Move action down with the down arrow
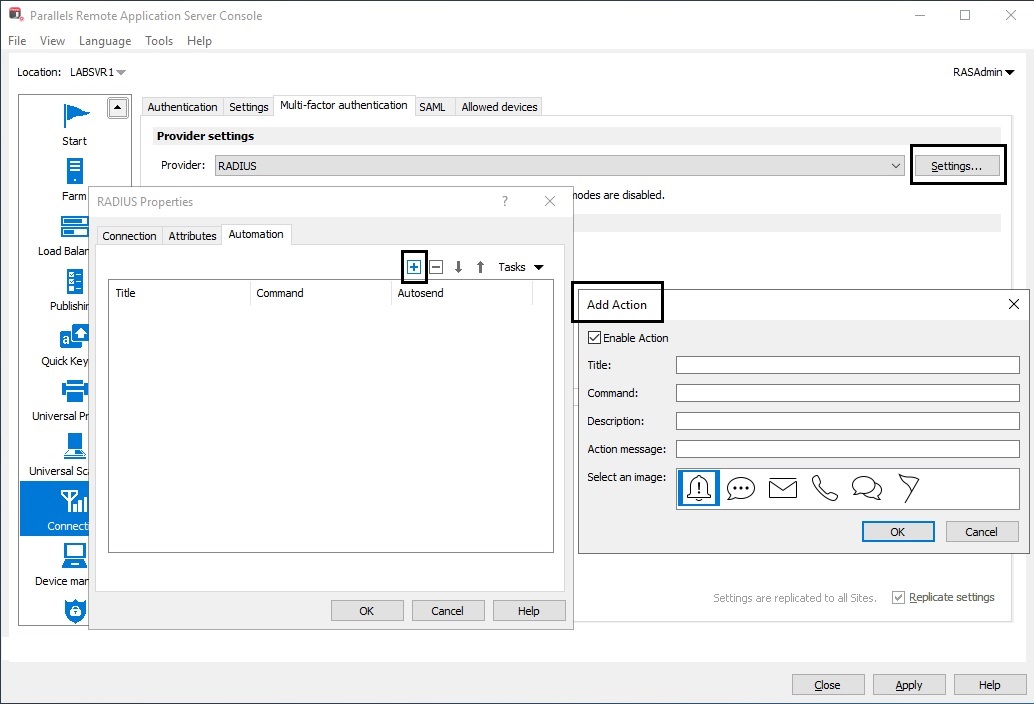Screen dimensions: 1034x704 click(x=458, y=267)
